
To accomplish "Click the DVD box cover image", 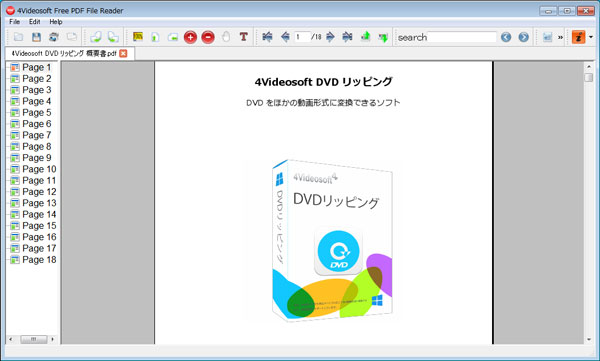I will pyautogui.click(x=332, y=240).
